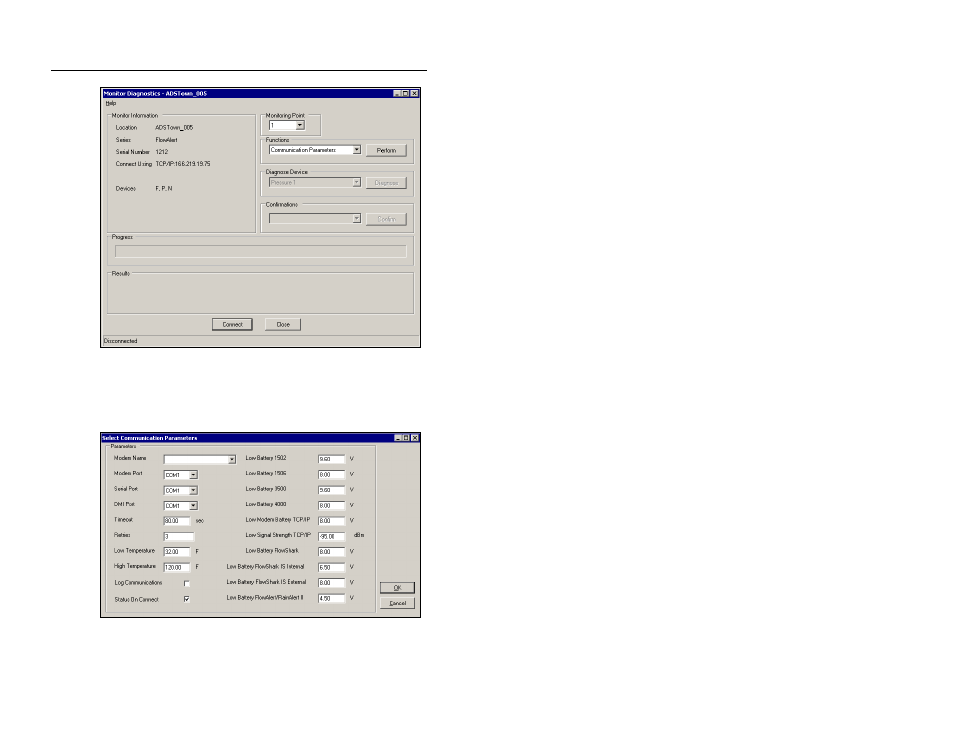
Task: Click the Low Modem Battery TCP/IP field
Action: pos(332,521)
